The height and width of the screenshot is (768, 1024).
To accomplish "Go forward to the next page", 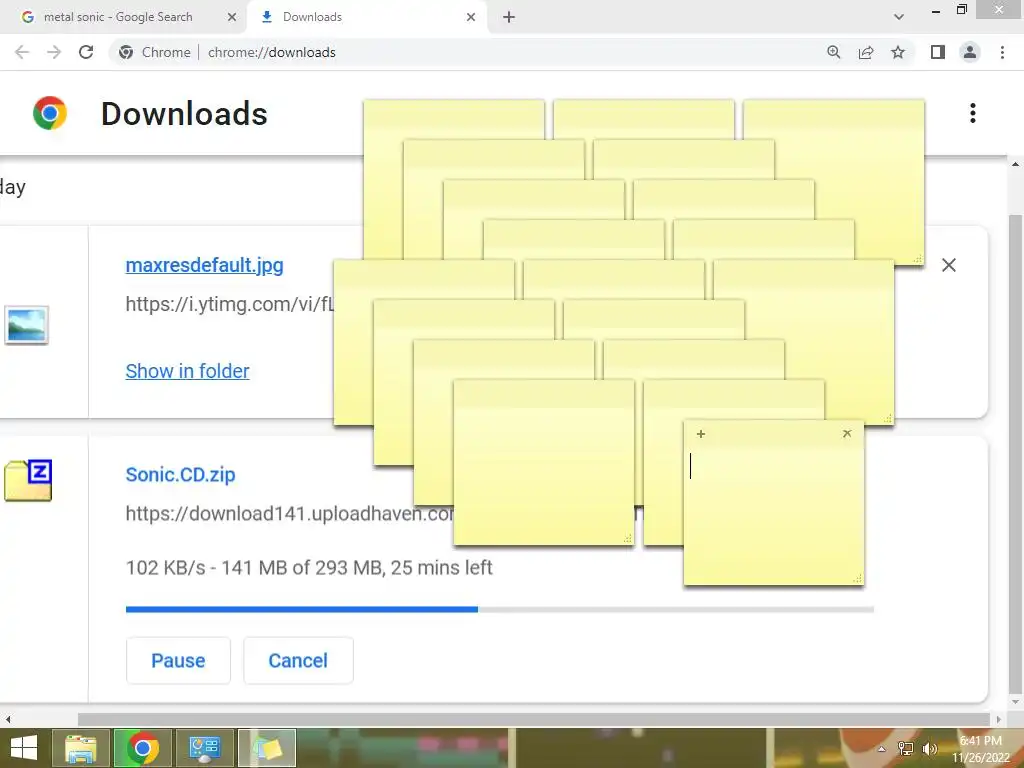I will point(54,52).
